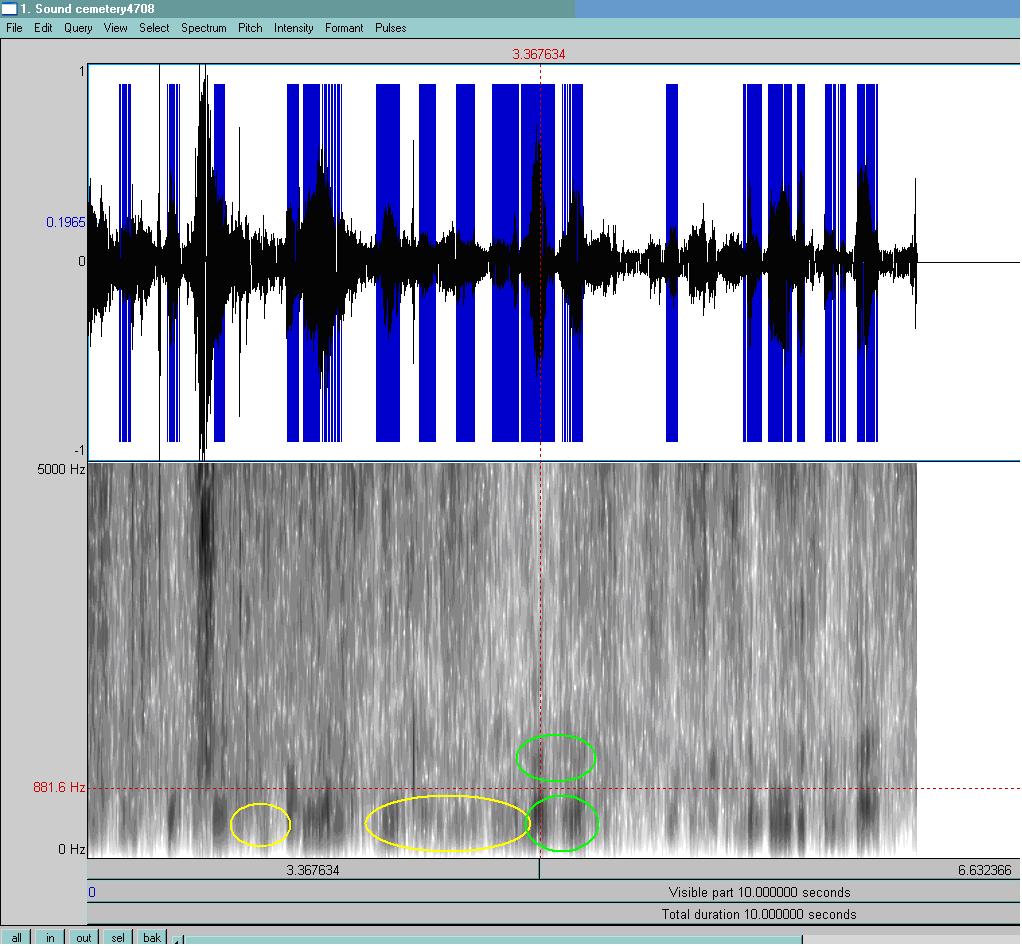The image size is (1022, 946).
Task: Open the Edit menu
Action: pos(43,28)
